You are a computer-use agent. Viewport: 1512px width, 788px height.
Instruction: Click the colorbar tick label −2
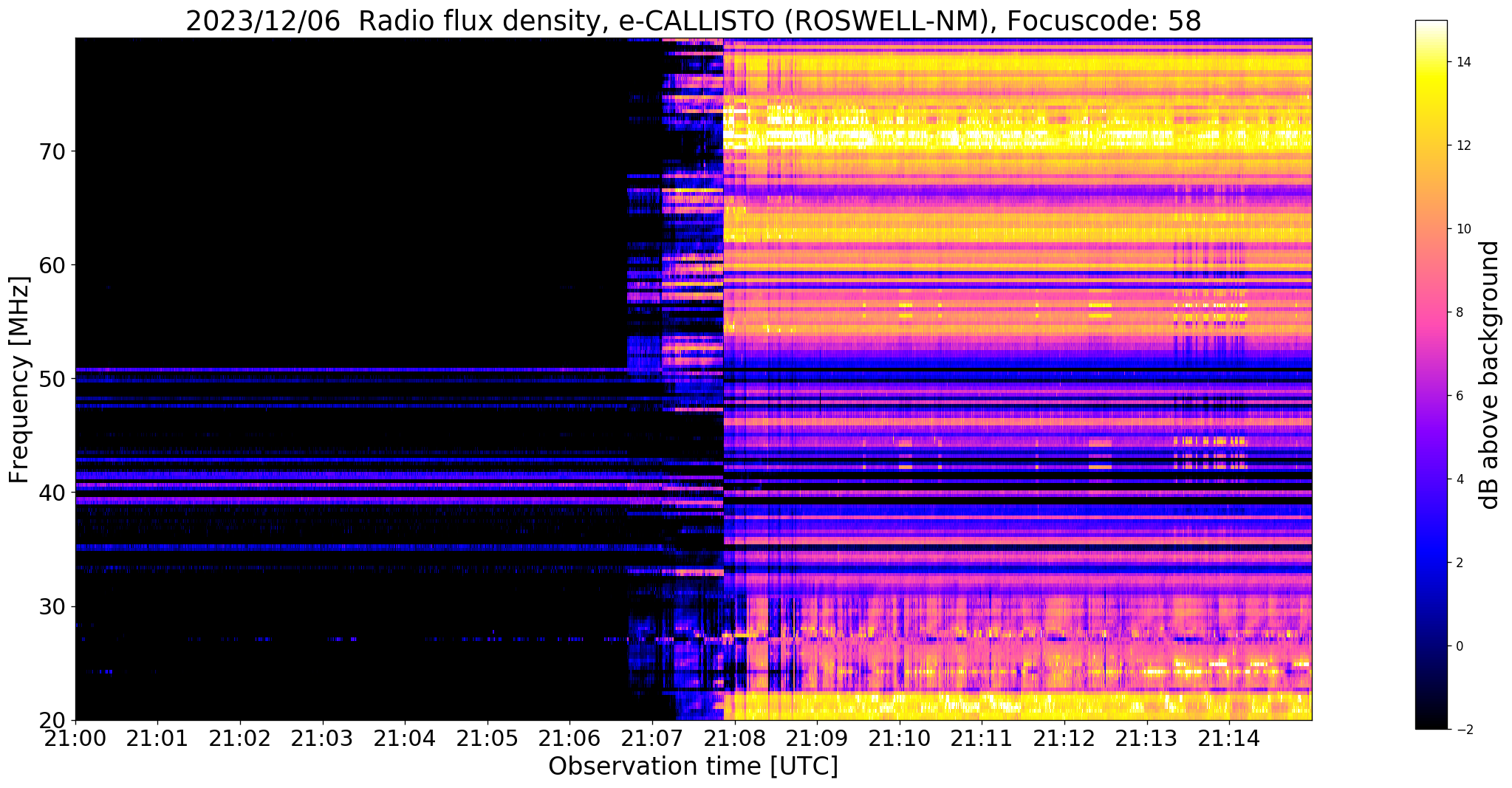tap(1463, 730)
